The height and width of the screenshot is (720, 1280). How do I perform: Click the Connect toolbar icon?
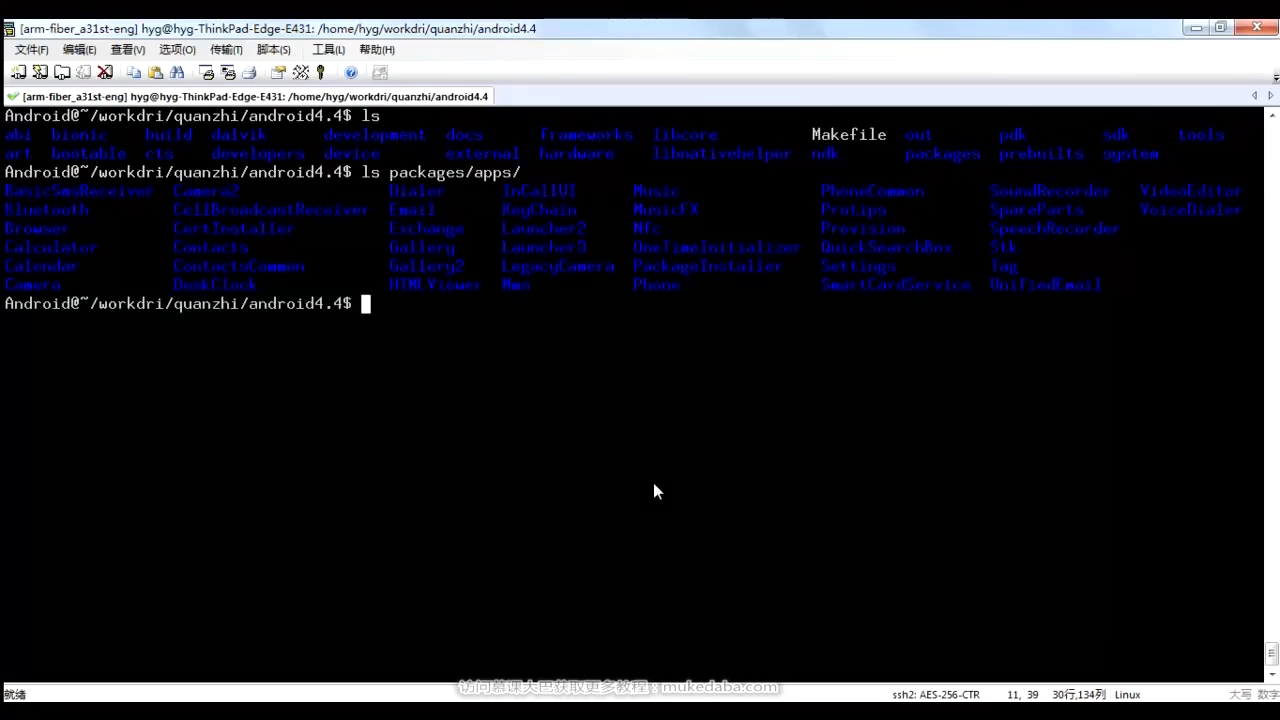point(19,72)
